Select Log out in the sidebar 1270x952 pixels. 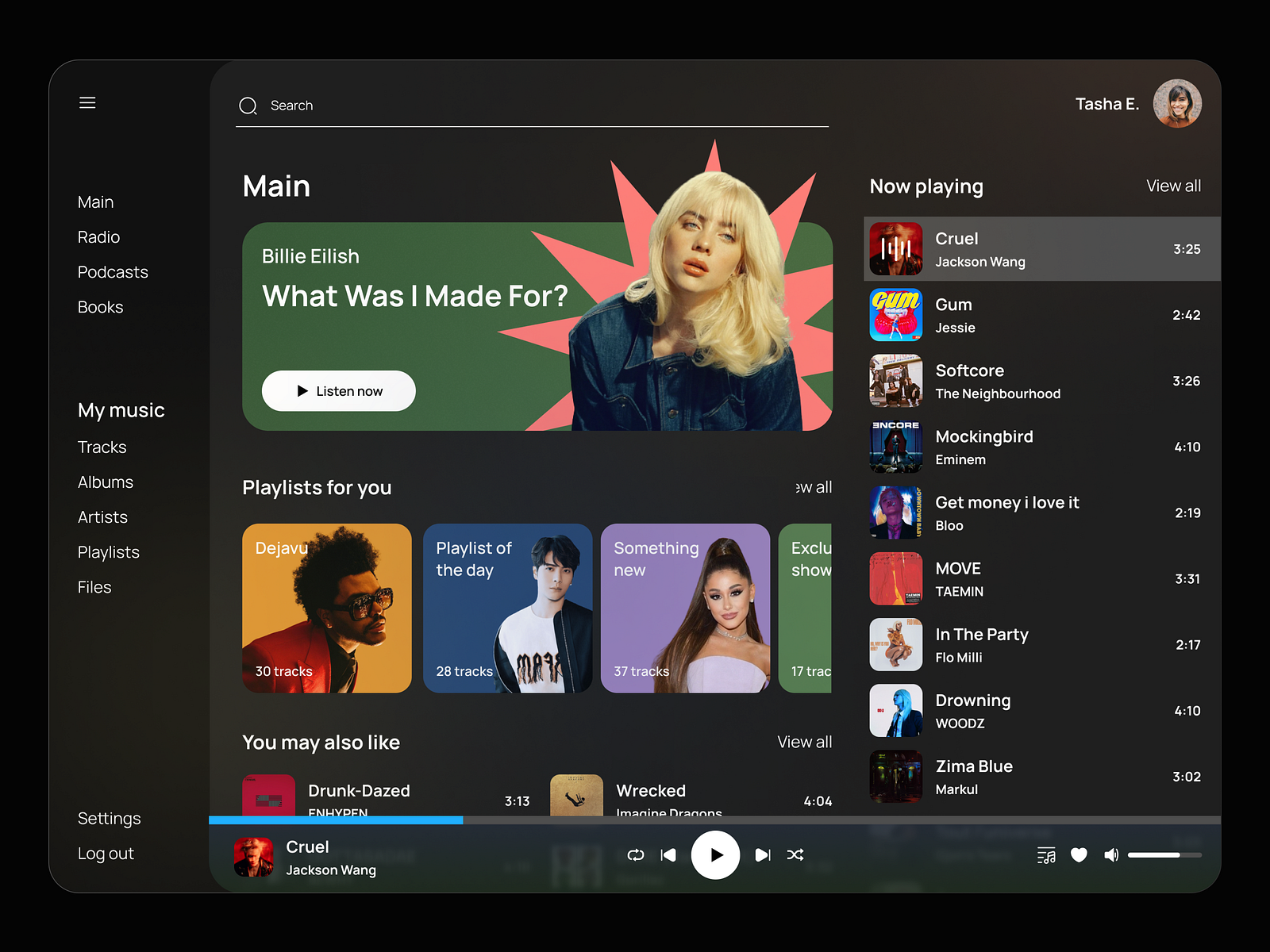[106, 853]
